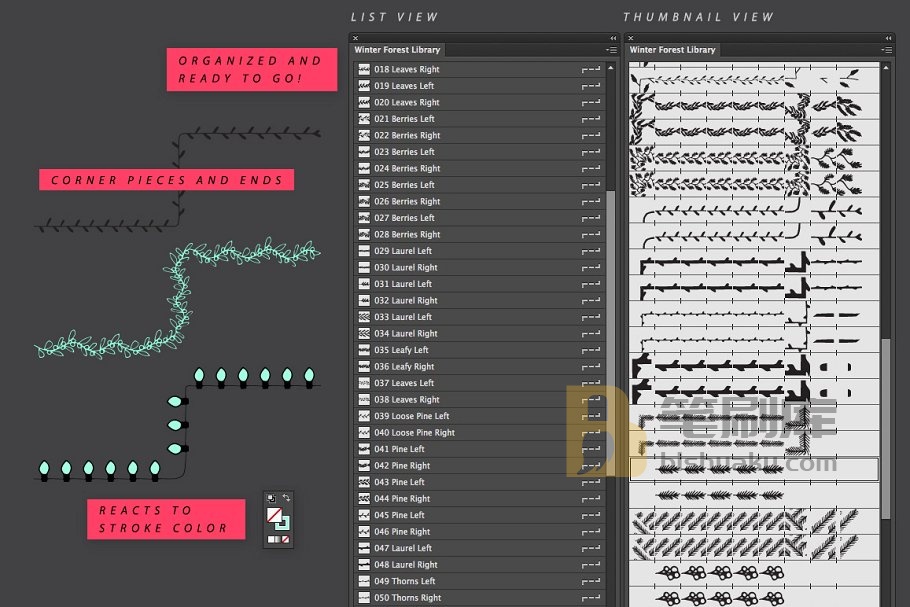
Task: Click the pattern brush type icon for 032 Laurel Right
Action: (591, 301)
